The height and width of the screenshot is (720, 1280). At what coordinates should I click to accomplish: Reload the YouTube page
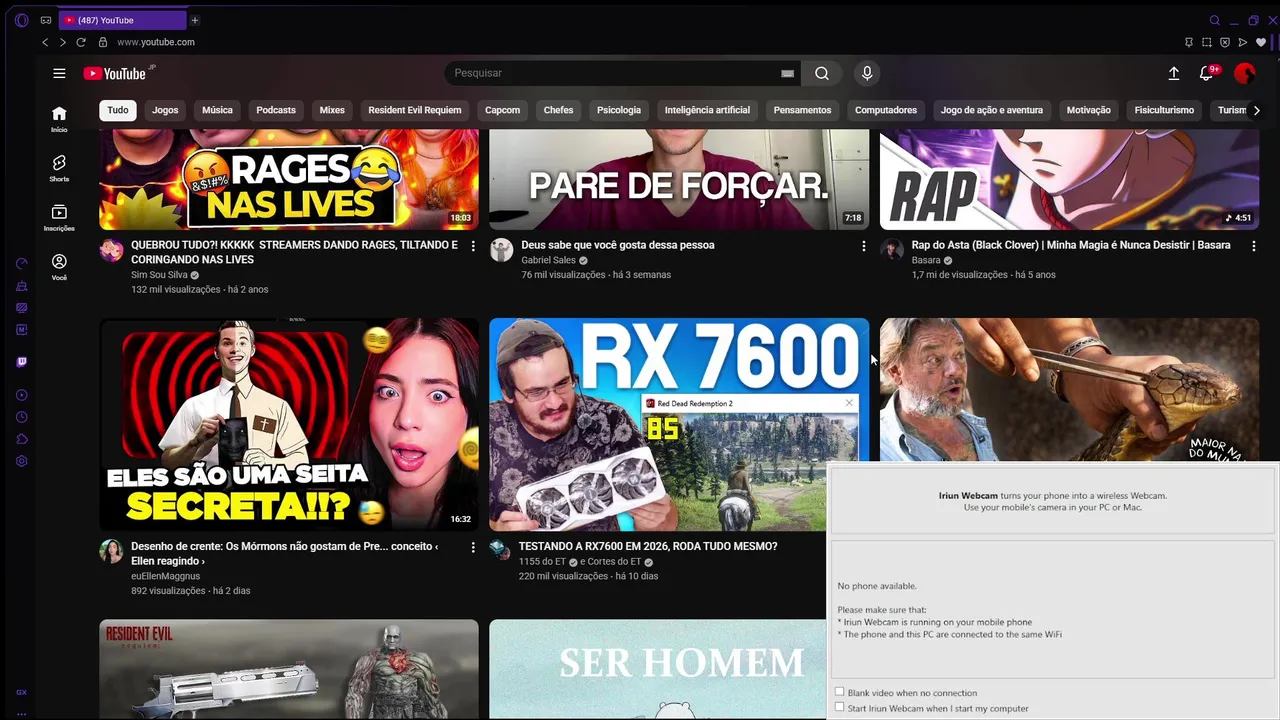tap(82, 42)
